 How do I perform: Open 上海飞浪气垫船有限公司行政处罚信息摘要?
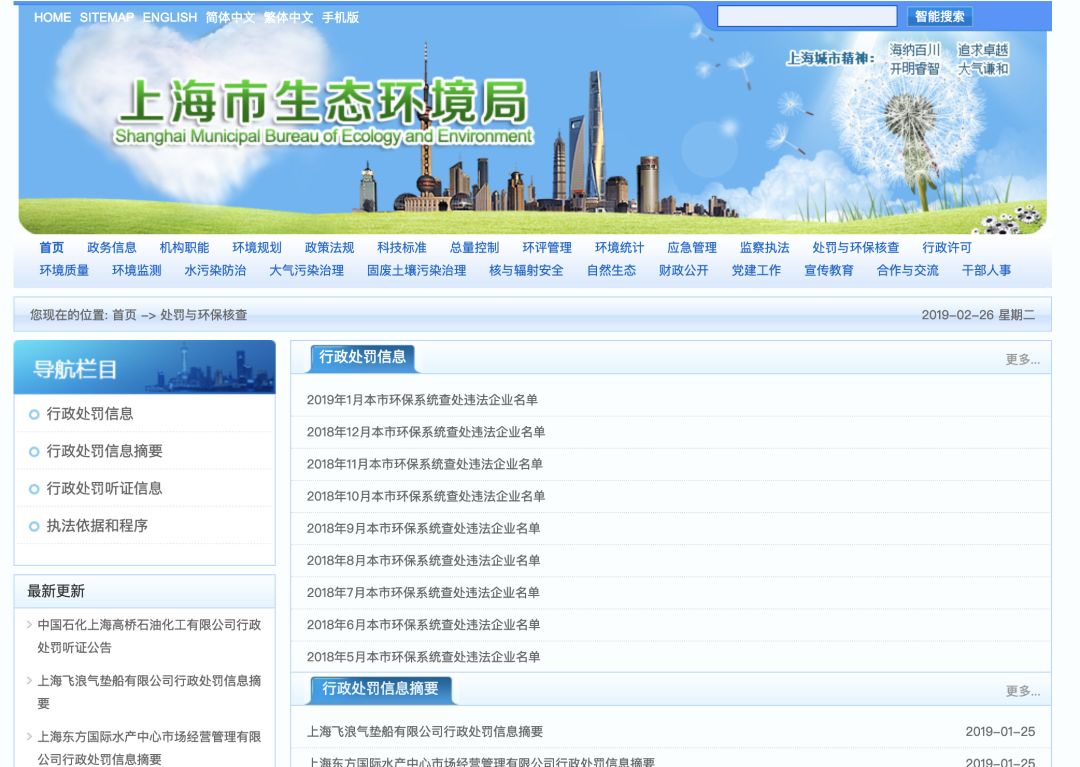(426, 731)
